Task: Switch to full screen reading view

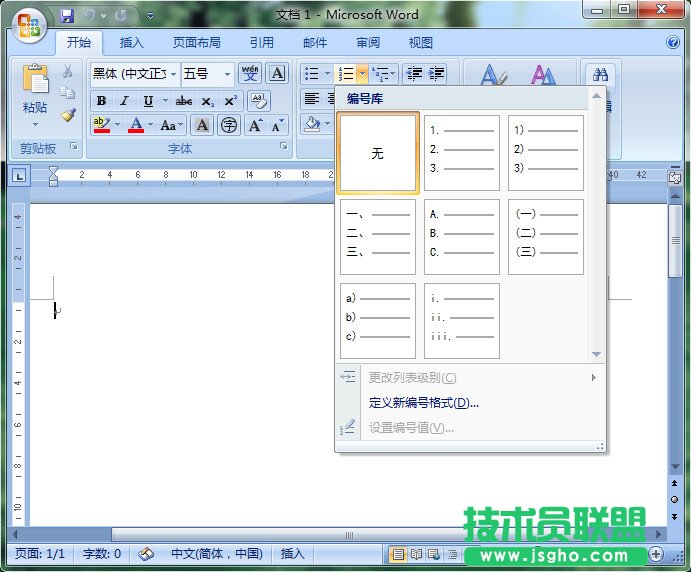Action: [416, 554]
